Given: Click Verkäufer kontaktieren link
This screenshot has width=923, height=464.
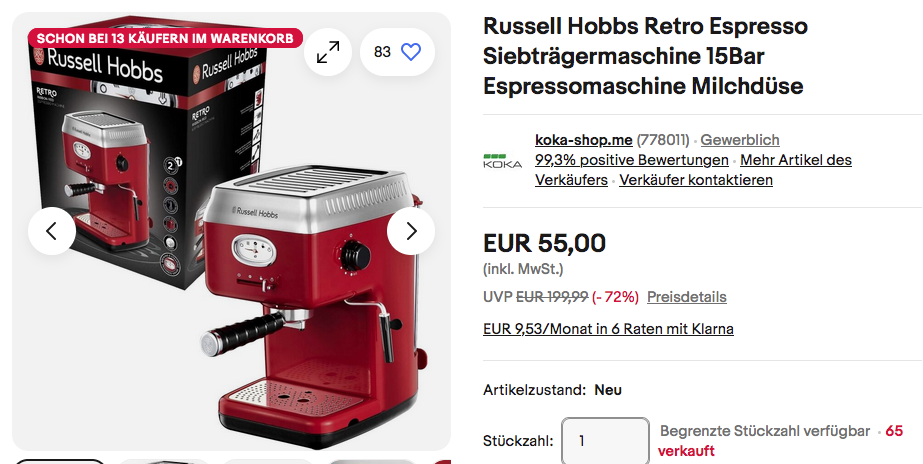Looking at the screenshot, I should coord(696,180).
